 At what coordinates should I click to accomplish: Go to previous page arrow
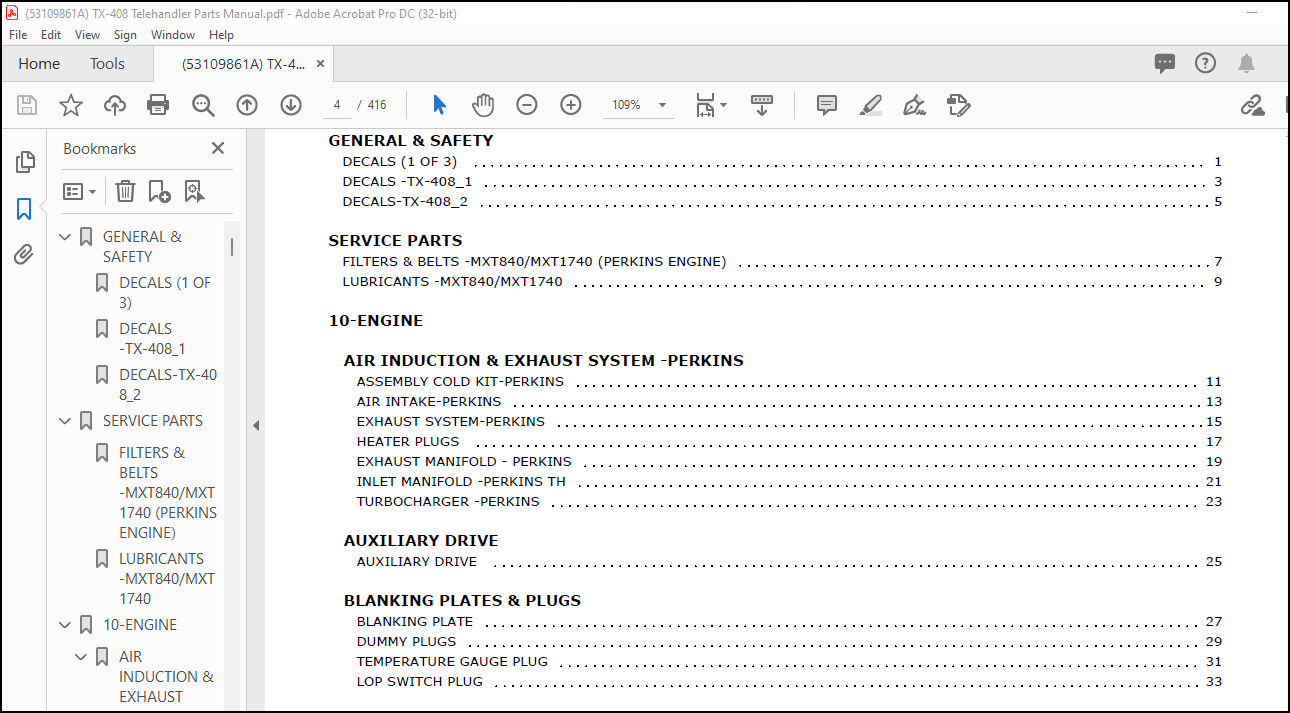(247, 105)
